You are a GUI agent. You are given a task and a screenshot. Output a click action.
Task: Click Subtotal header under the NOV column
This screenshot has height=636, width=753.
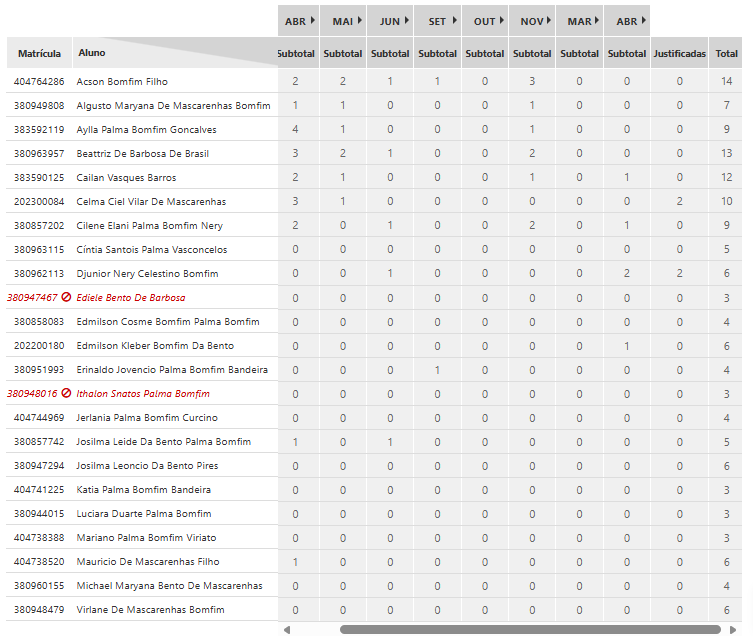pos(532,53)
